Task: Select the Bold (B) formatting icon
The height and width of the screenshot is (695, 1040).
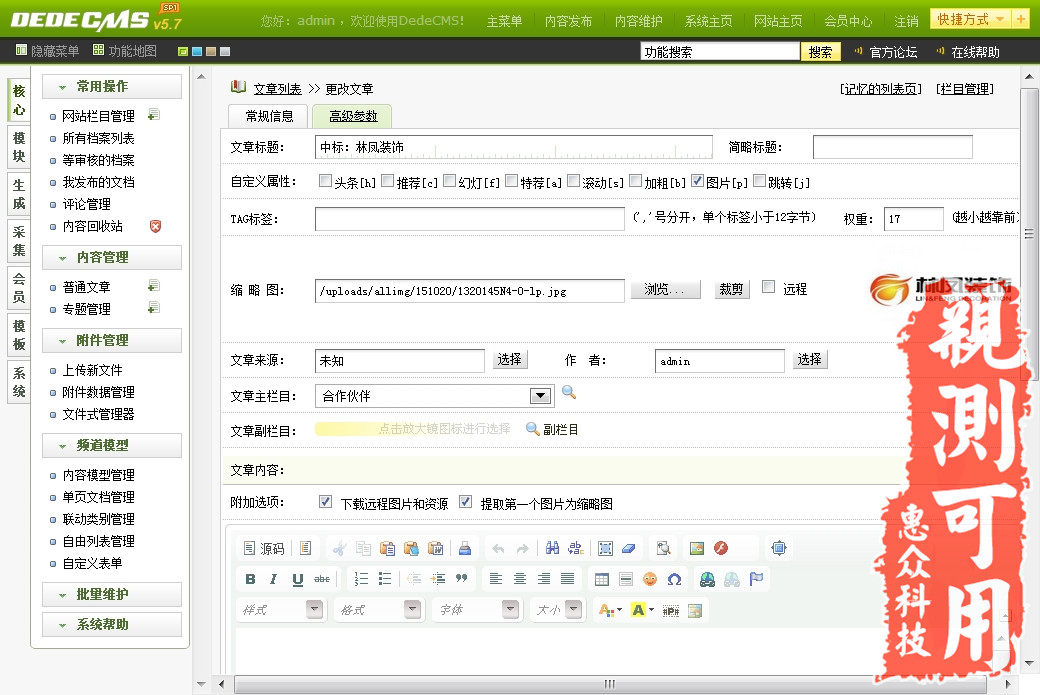Action: tap(250, 579)
